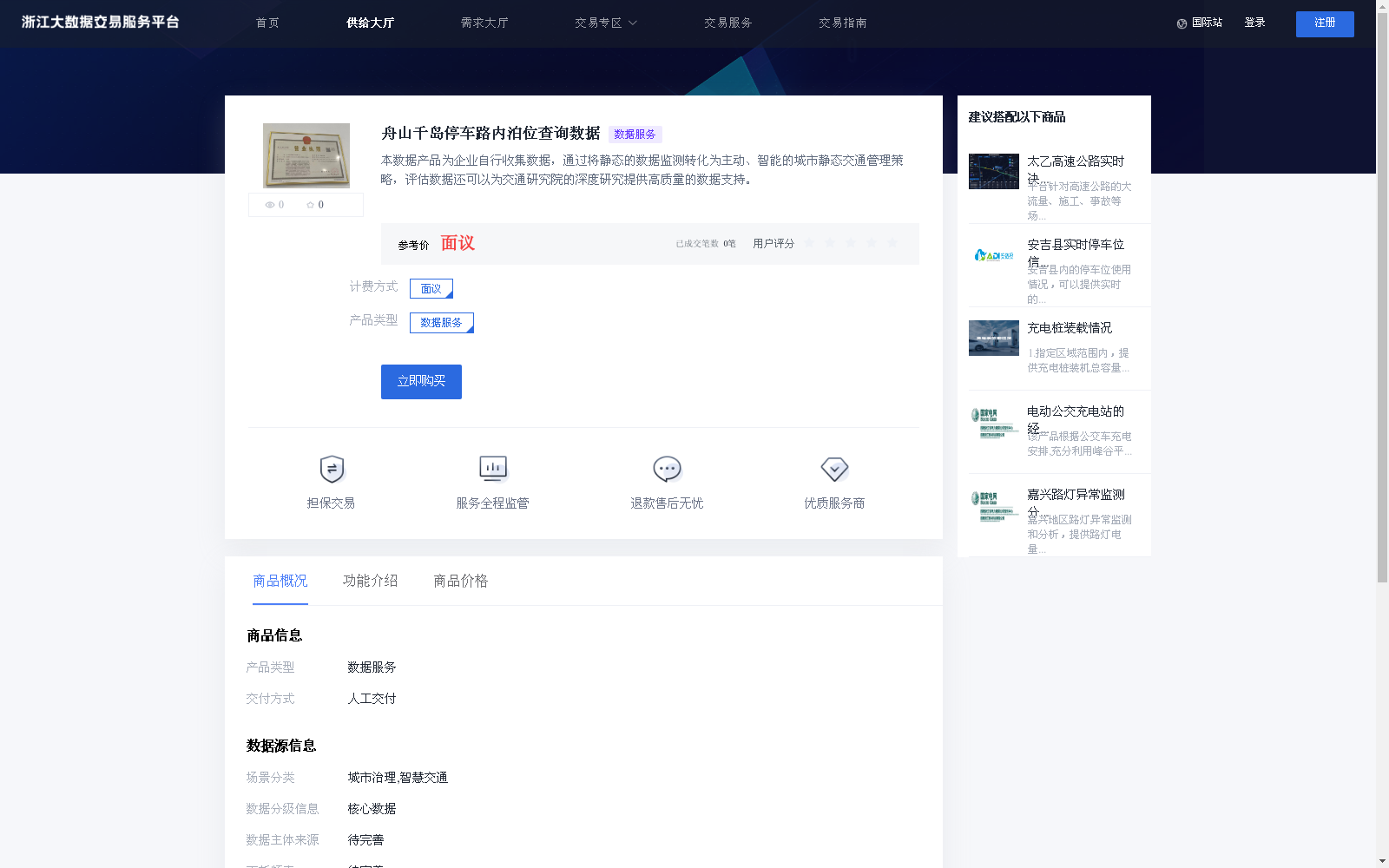The width and height of the screenshot is (1389, 868).
Task: Click the star favorite icon
Action: 310,205
